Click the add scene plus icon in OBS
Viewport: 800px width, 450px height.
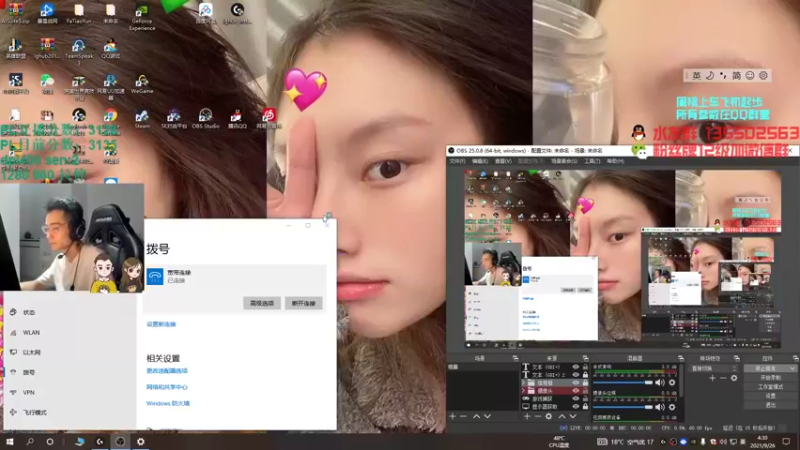pos(452,416)
